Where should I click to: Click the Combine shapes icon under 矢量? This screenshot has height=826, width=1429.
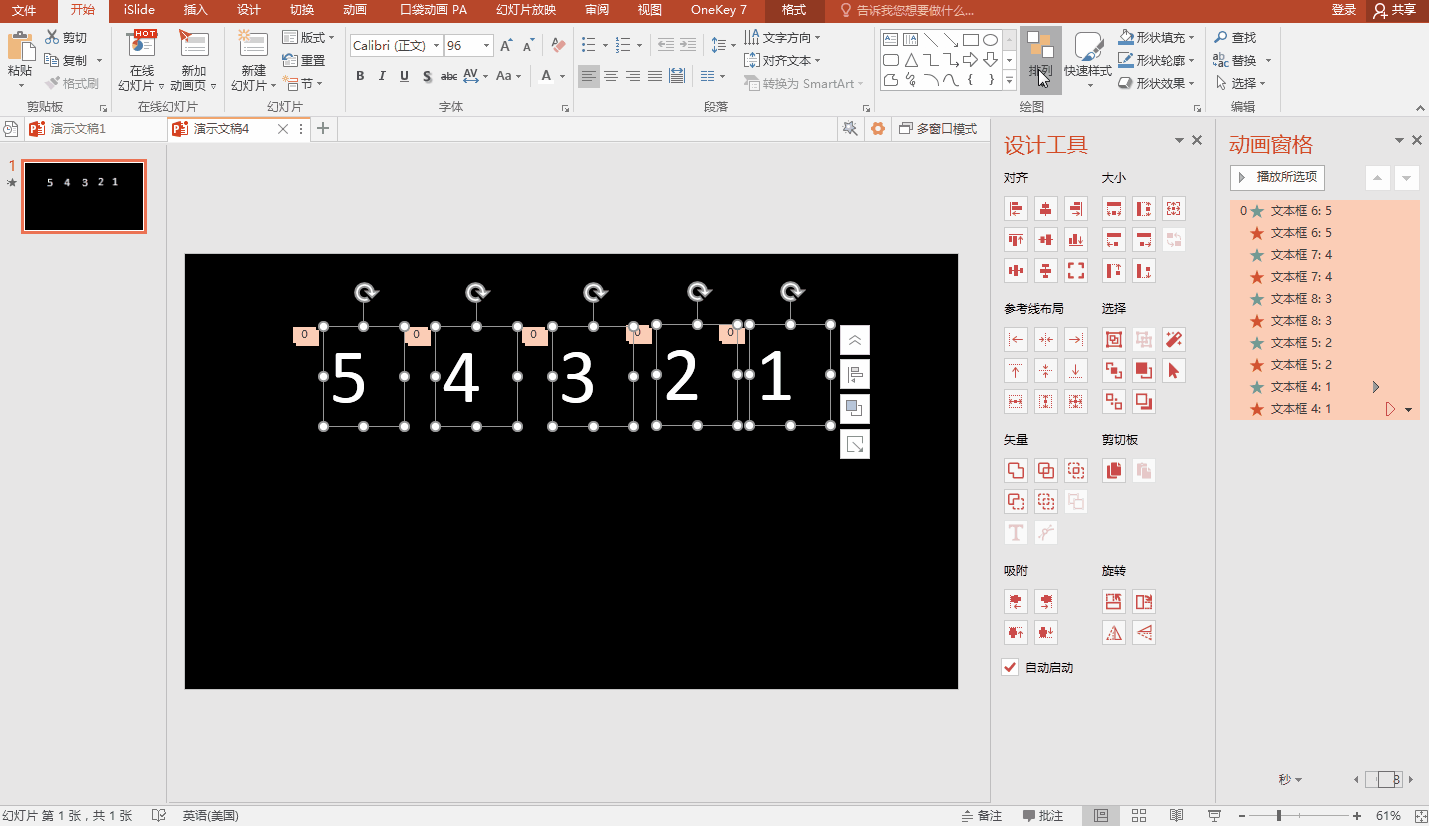point(1046,470)
